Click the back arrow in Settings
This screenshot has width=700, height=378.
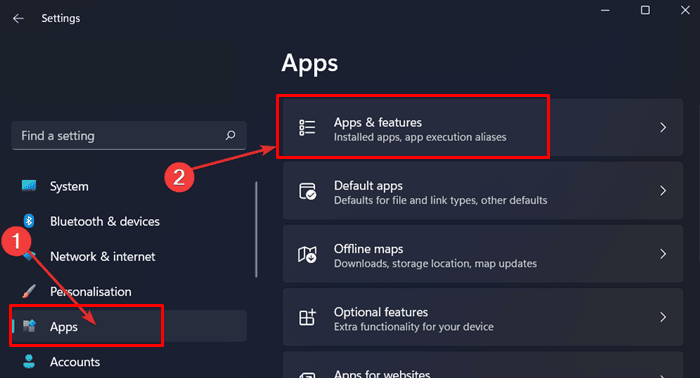[x=18, y=18]
